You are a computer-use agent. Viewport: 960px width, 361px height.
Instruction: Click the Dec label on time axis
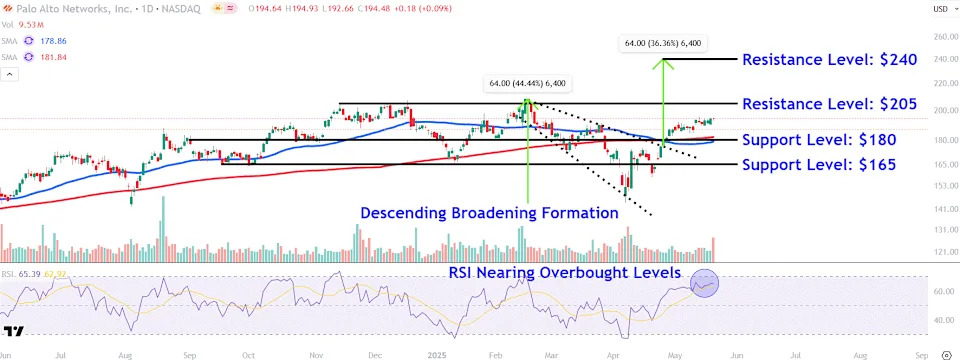(375, 355)
